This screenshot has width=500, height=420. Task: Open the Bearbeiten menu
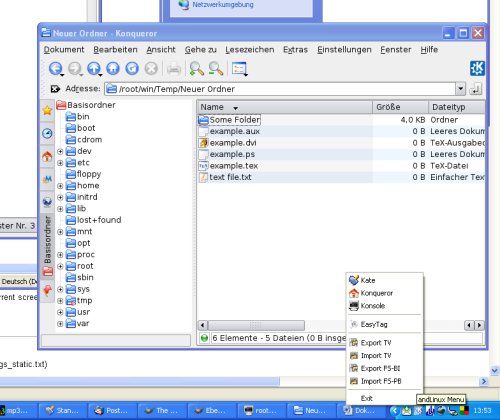115,50
